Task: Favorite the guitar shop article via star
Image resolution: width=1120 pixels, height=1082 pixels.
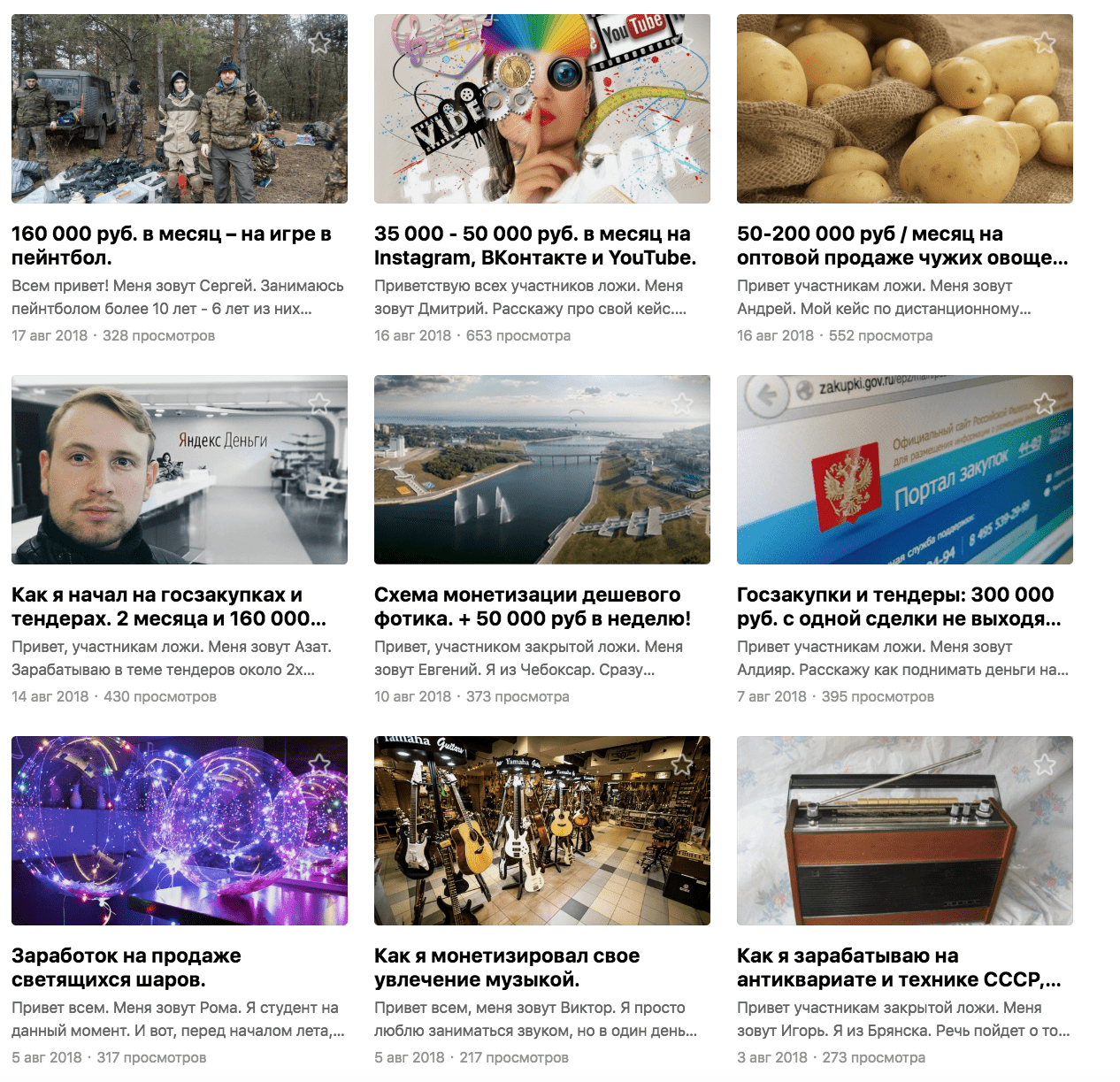Action: tap(682, 764)
